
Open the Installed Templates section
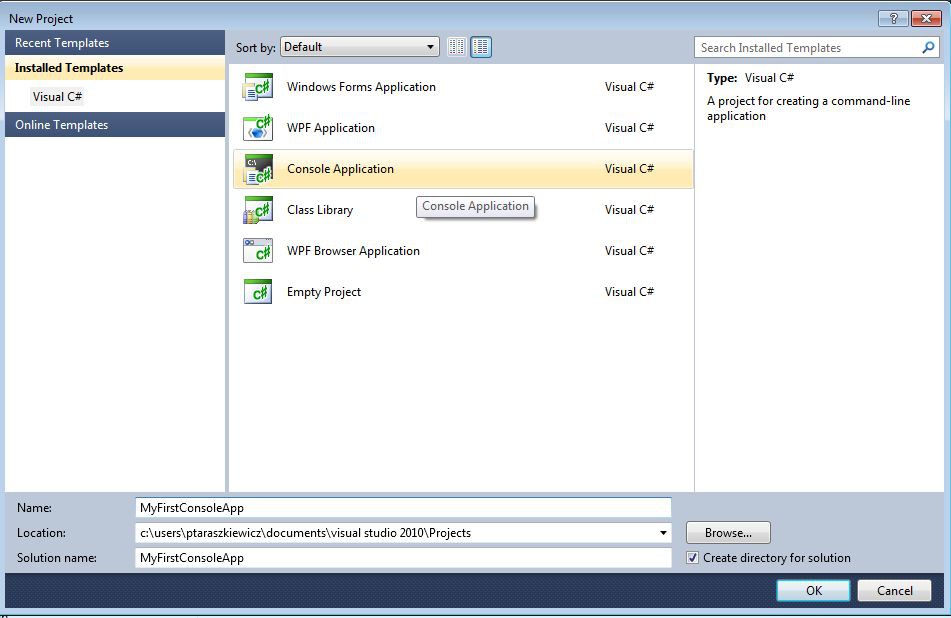[115, 68]
